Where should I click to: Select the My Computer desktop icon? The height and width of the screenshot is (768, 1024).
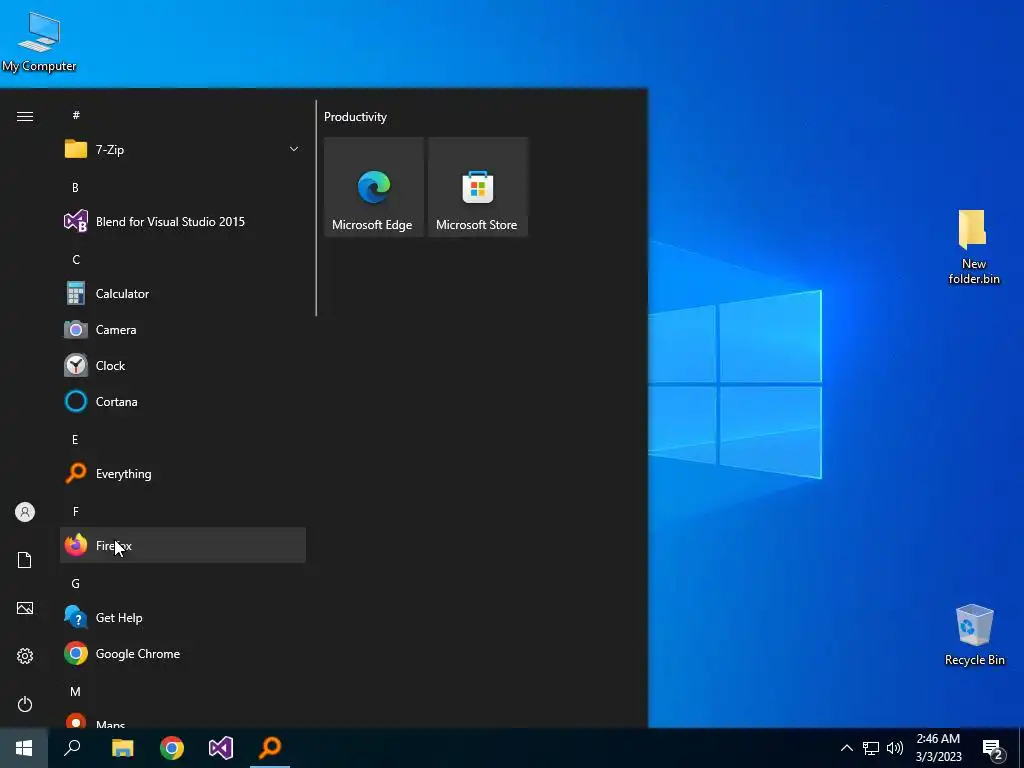39,41
